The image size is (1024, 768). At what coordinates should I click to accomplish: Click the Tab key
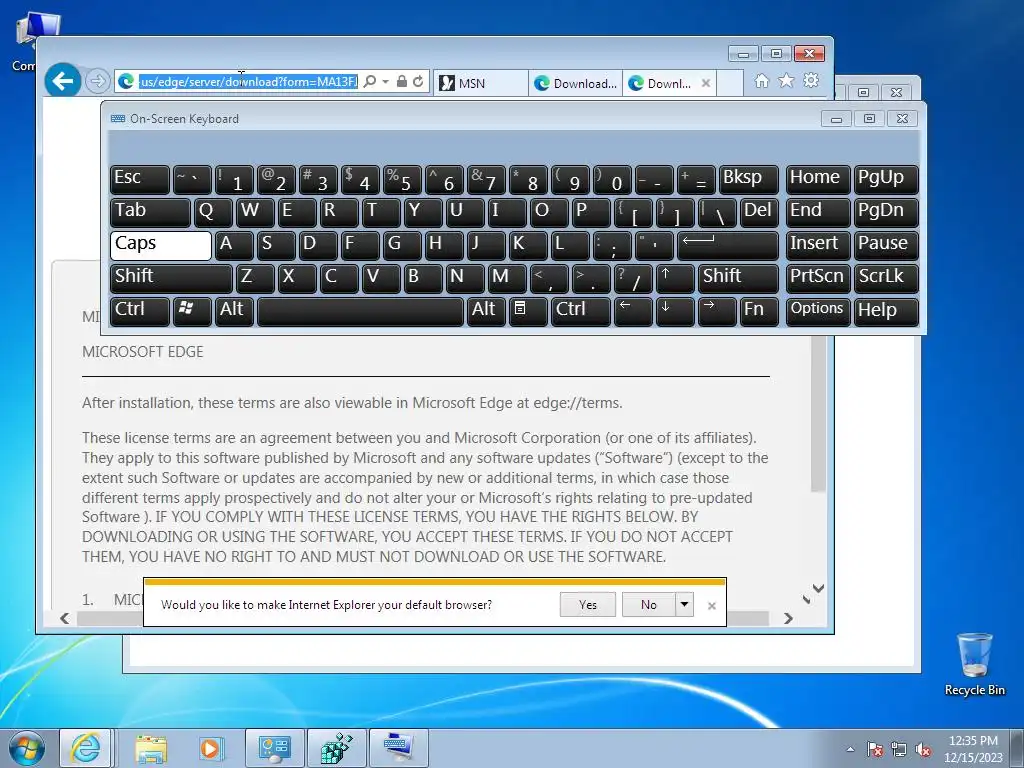pos(150,213)
